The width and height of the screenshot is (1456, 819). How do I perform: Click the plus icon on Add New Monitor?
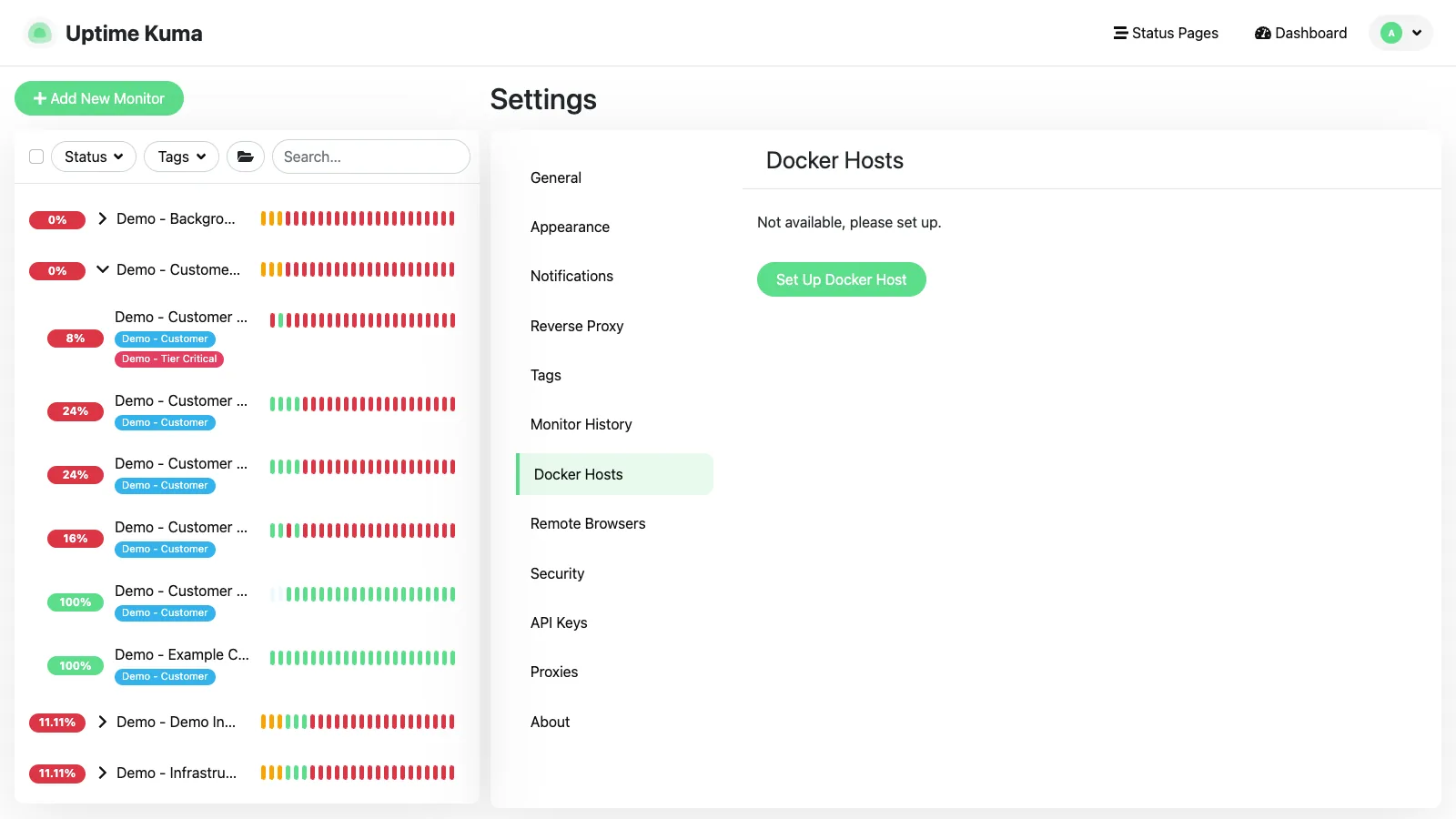coord(40,98)
